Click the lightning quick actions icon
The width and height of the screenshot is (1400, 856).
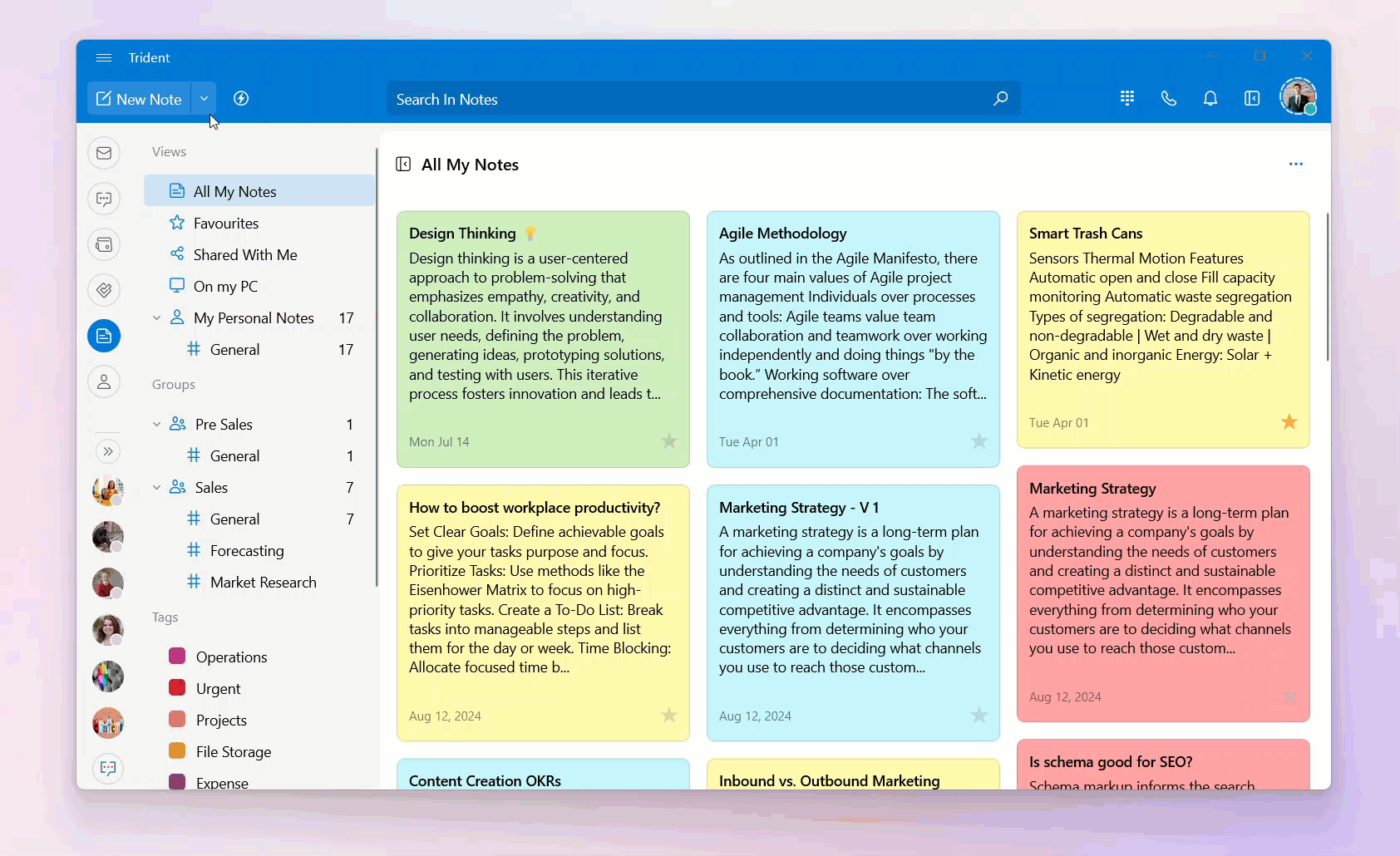[241, 99]
